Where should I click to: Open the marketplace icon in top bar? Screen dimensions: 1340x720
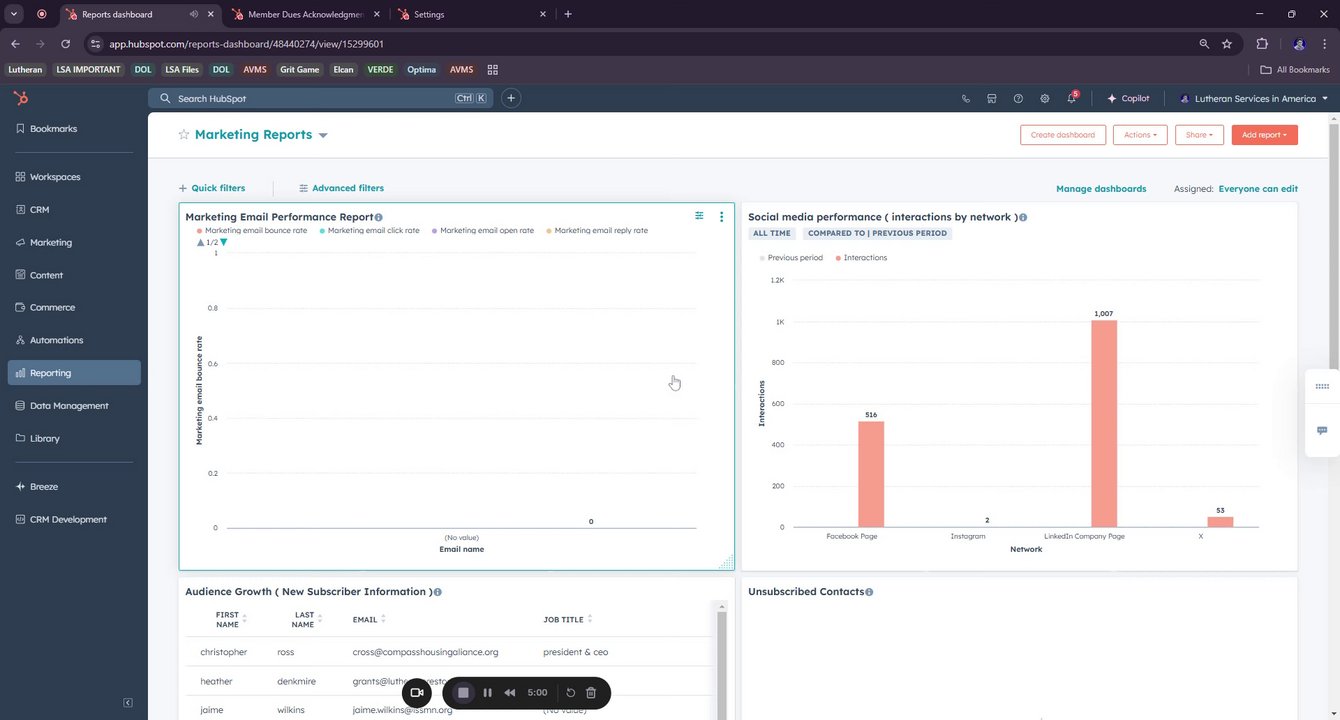pyautogui.click(x=992, y=99)
